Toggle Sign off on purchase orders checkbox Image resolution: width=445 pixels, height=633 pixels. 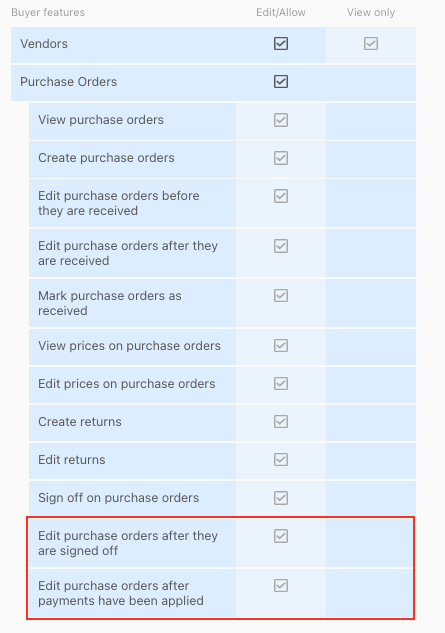pos(281,498)
